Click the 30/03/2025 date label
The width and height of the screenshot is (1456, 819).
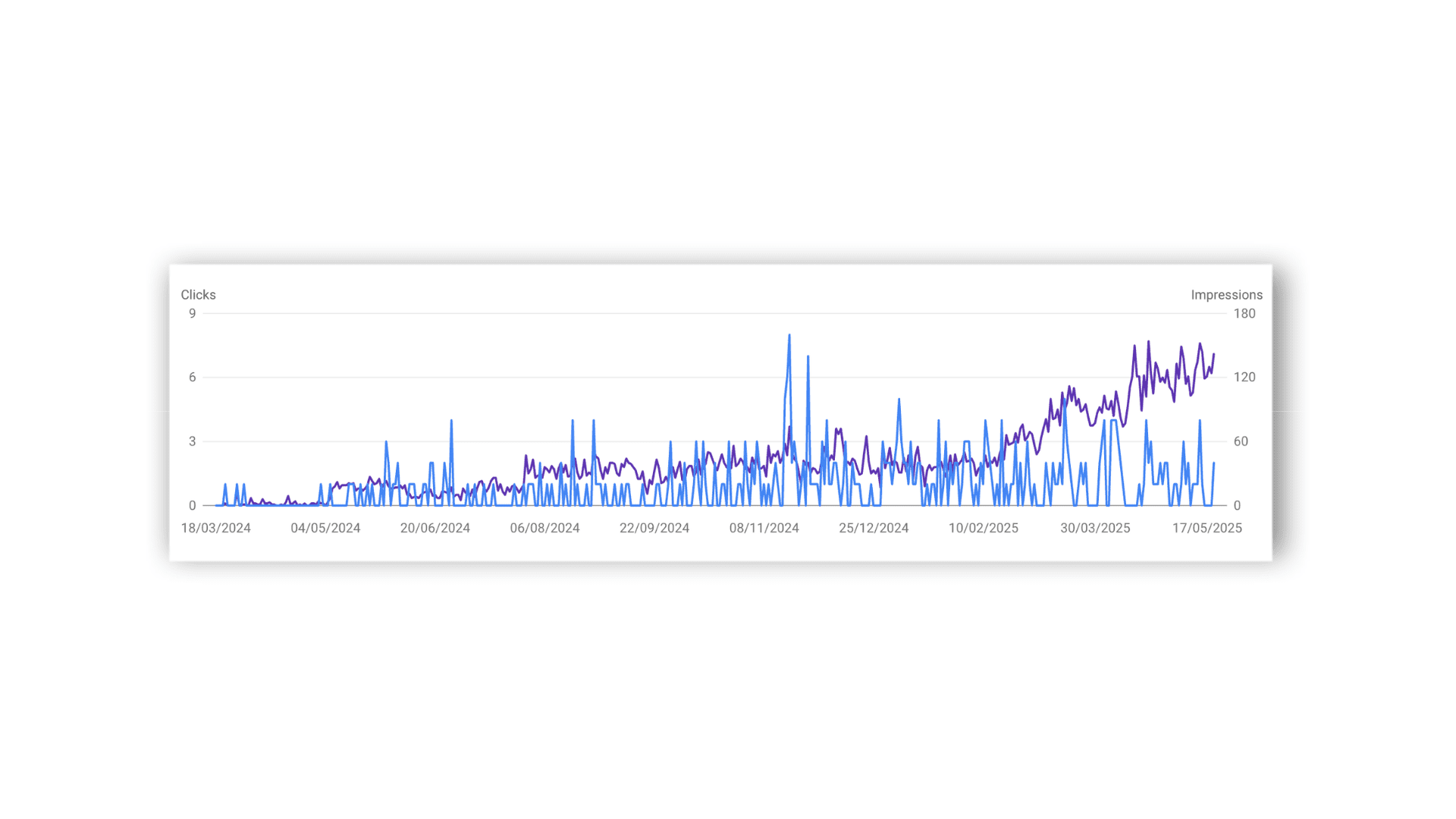tap(1094, 528)
